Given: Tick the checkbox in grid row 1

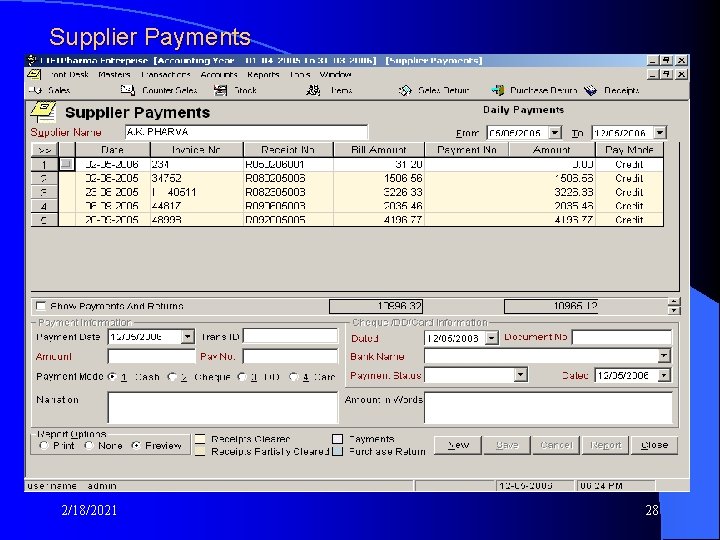Looking at the screenshot, I should coord(67,164).
